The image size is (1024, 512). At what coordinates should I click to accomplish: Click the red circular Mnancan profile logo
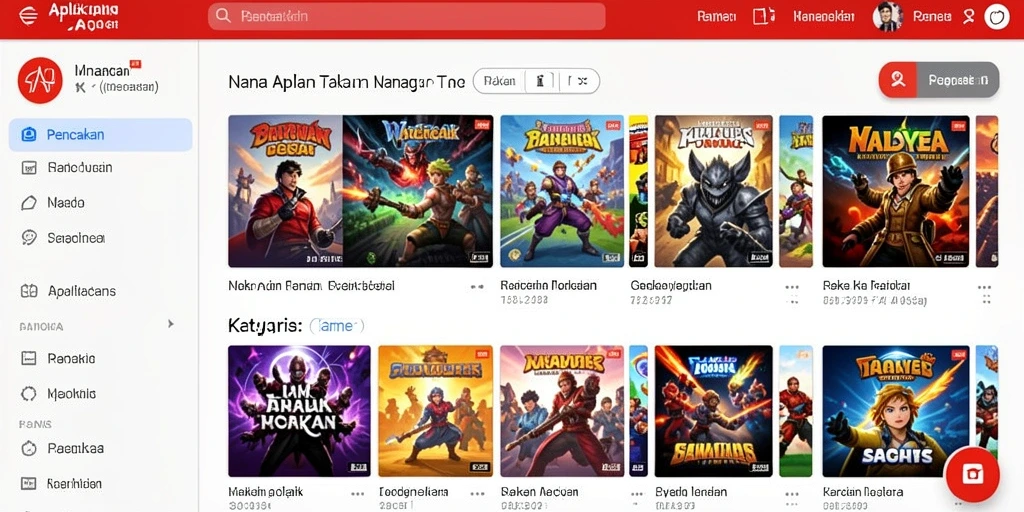(40, 80)
